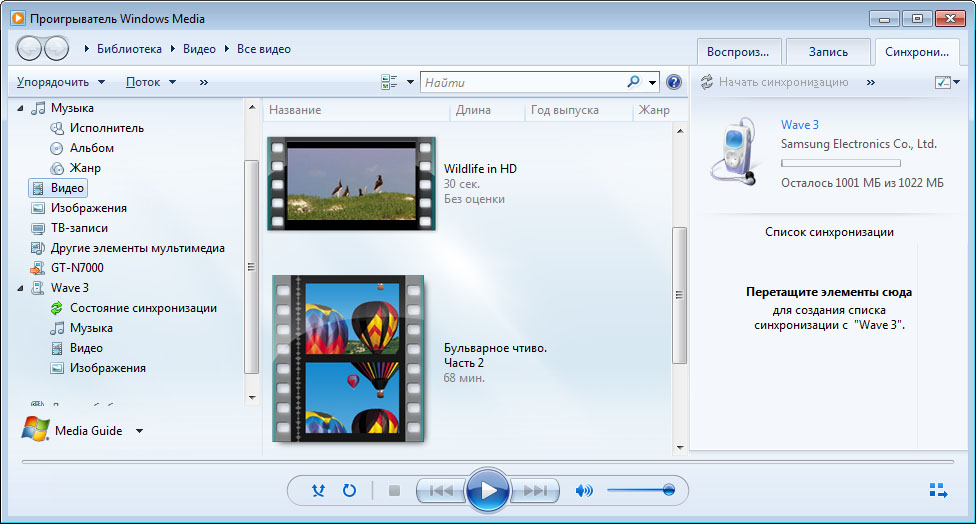
Task: Click the Wave 3 device link
Action: [800, 124]
